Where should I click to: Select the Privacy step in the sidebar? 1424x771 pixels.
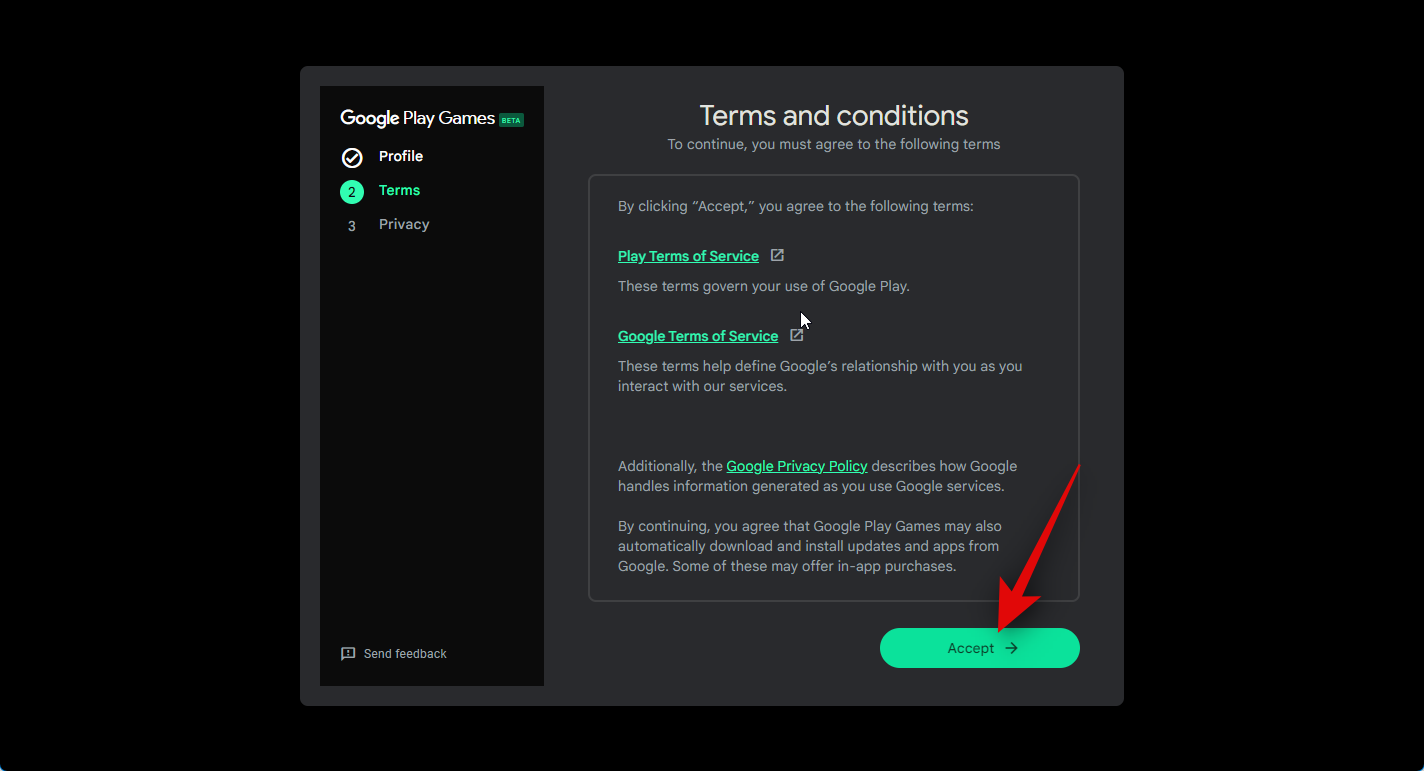[404, 224]
